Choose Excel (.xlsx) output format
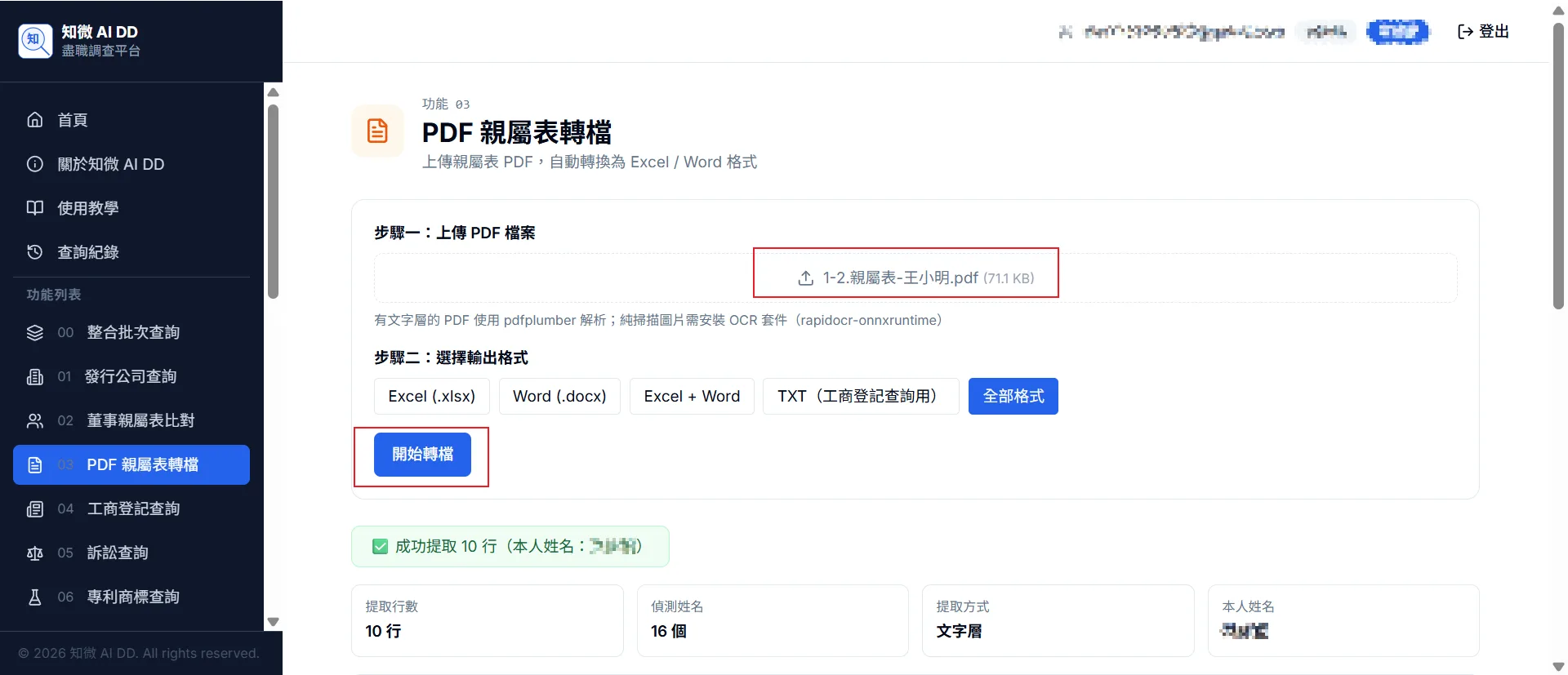 coord(431,396)
